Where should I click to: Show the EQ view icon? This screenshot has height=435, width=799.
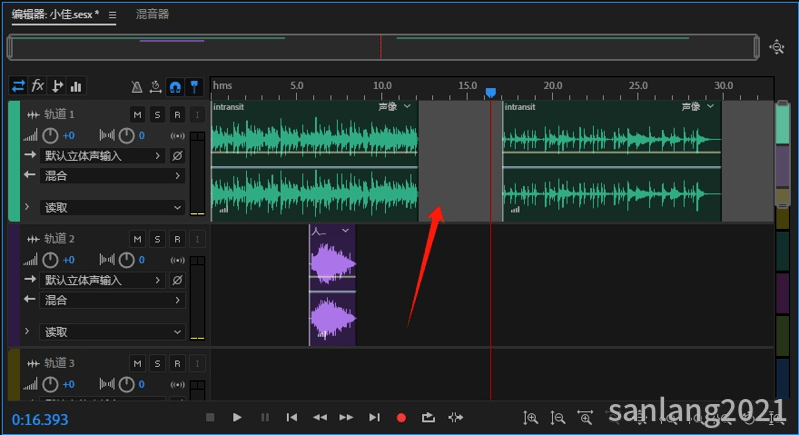click(x=76, y=86)
